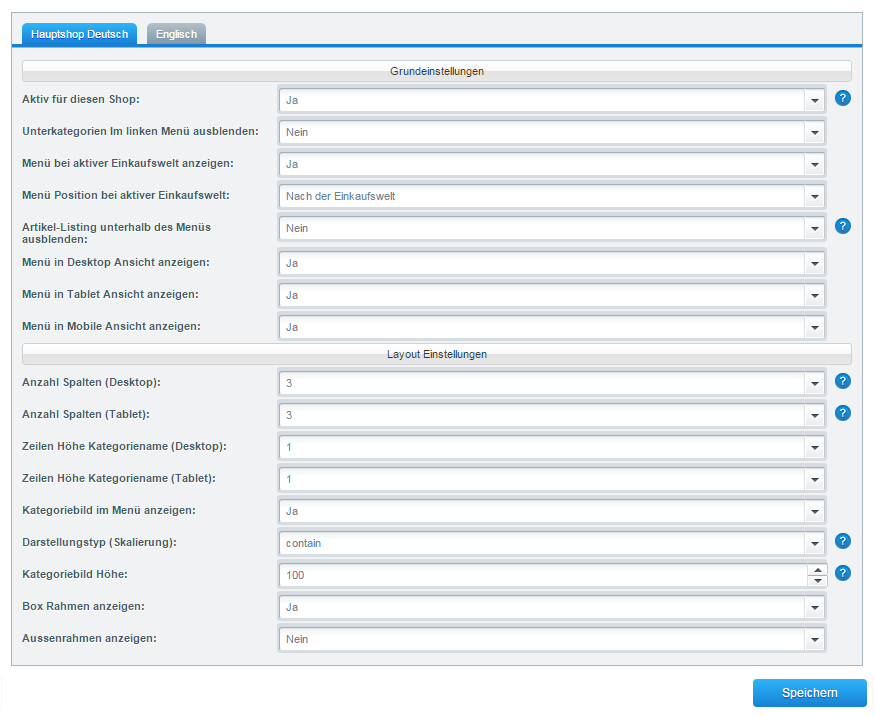
Task: Open dropdown arrow for 'Aktiv für diesen Shop'
Action: 815,100
